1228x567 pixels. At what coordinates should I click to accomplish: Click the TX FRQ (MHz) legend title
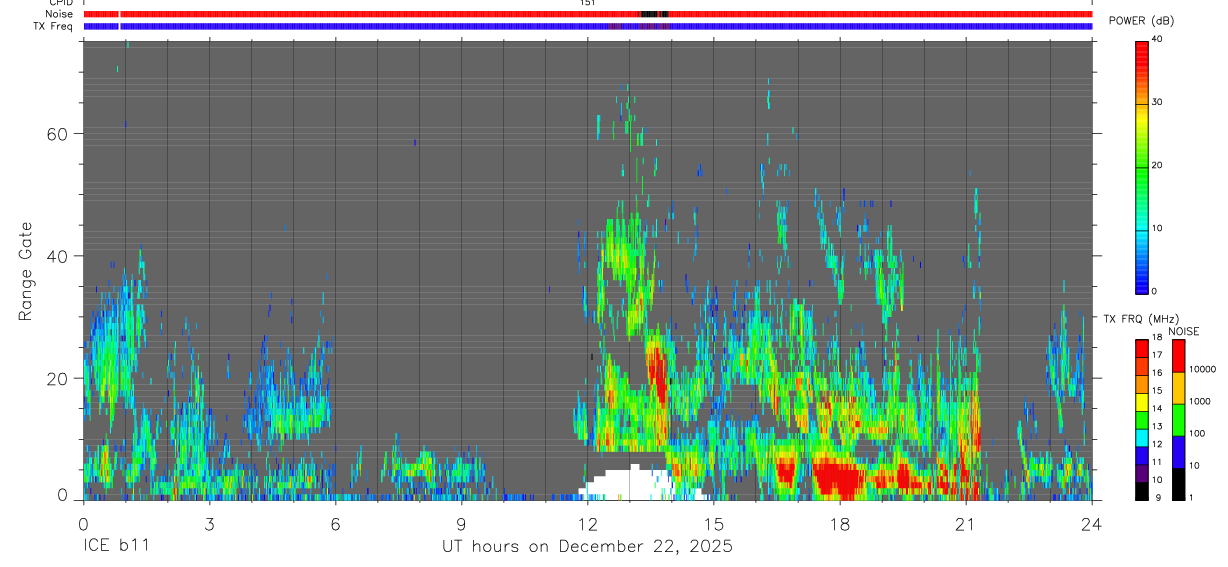click(1140, 318)
